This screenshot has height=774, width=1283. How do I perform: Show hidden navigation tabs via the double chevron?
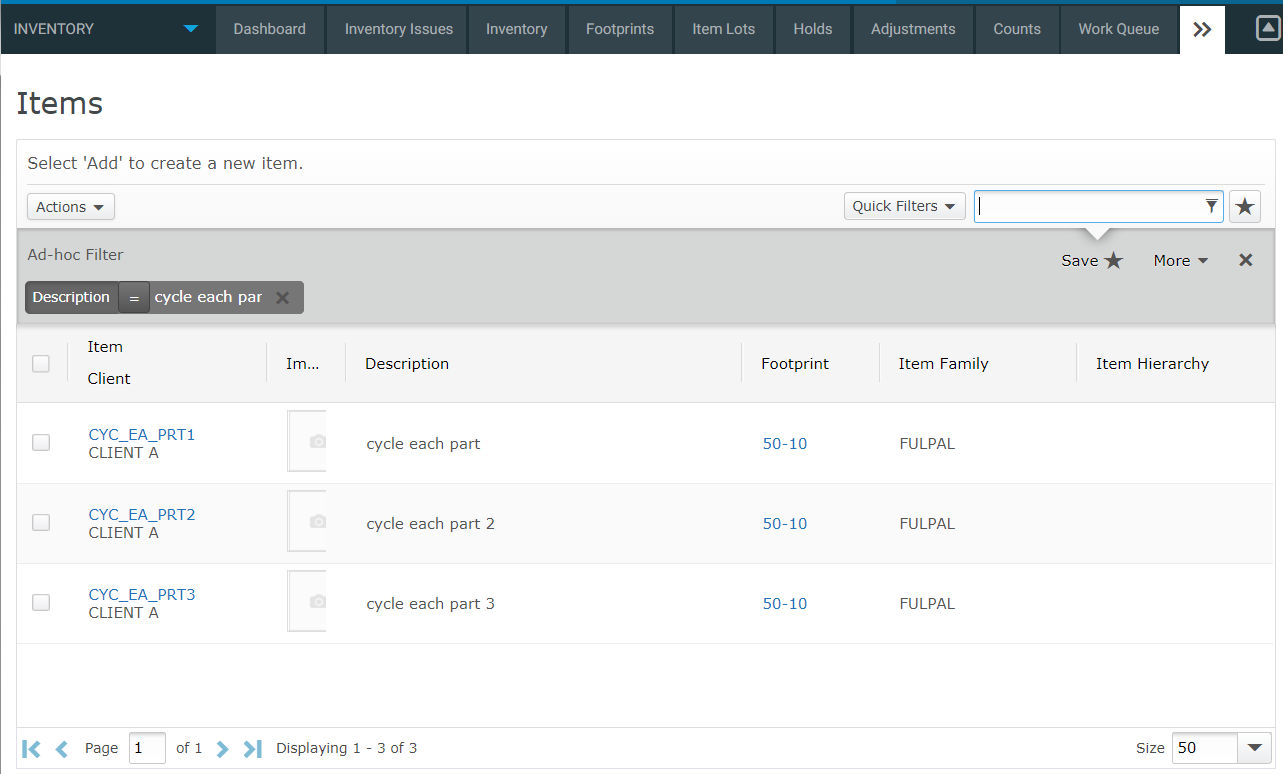pyautogui.click(x=1201, y=29)
